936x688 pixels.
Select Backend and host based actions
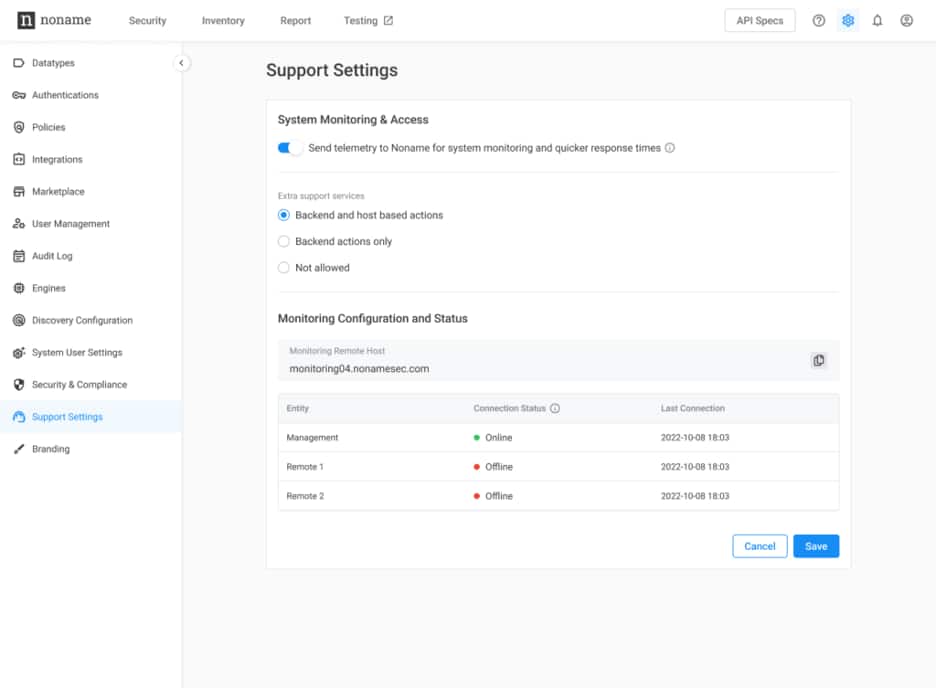click(x=284, y=215)
